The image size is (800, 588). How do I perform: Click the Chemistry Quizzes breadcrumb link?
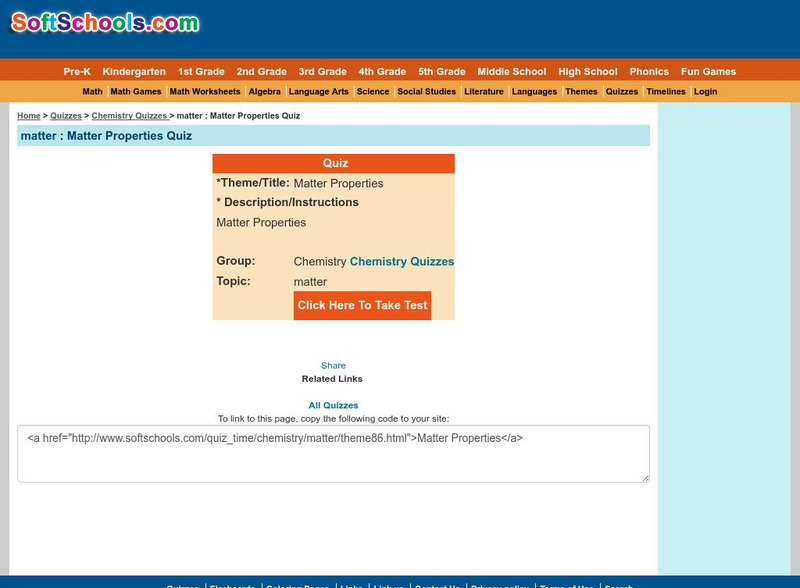[130, 116]
